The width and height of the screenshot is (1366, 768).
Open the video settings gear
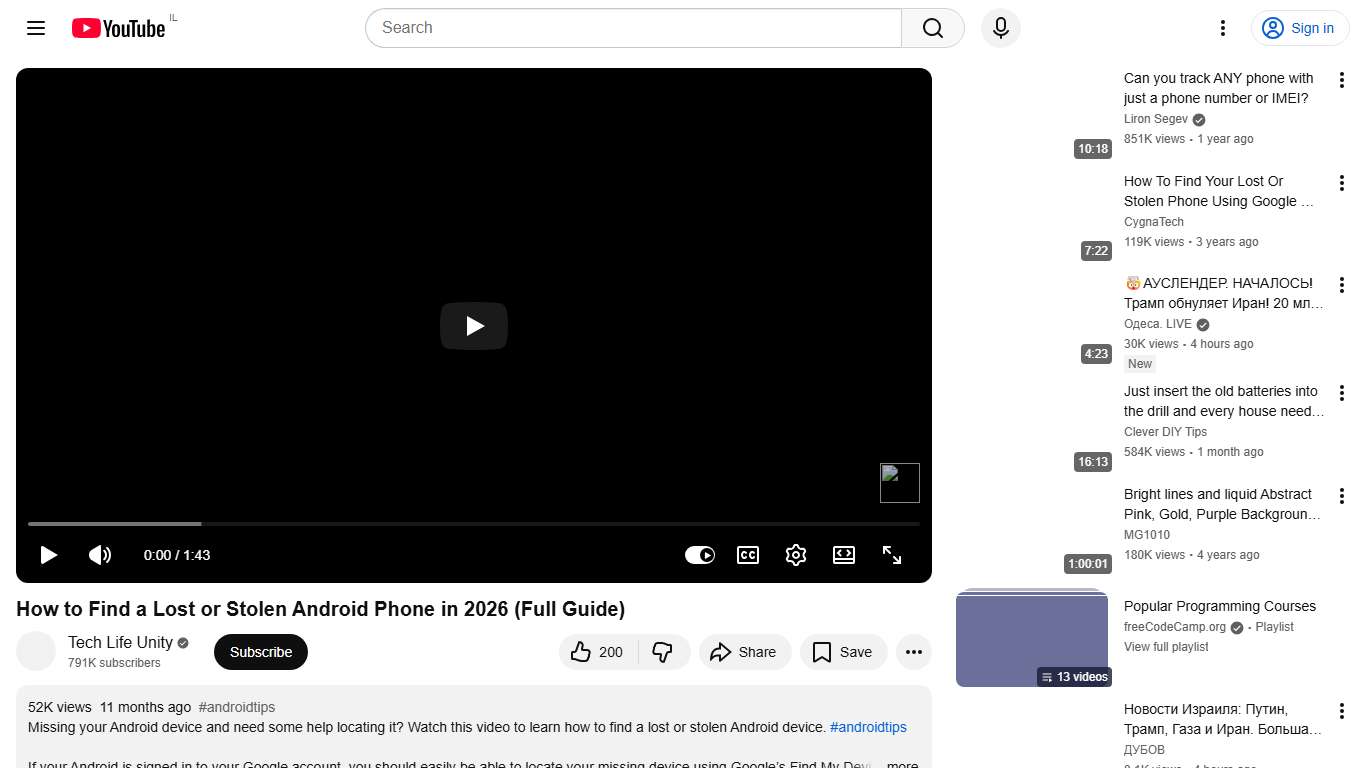[x=795, y=555]
